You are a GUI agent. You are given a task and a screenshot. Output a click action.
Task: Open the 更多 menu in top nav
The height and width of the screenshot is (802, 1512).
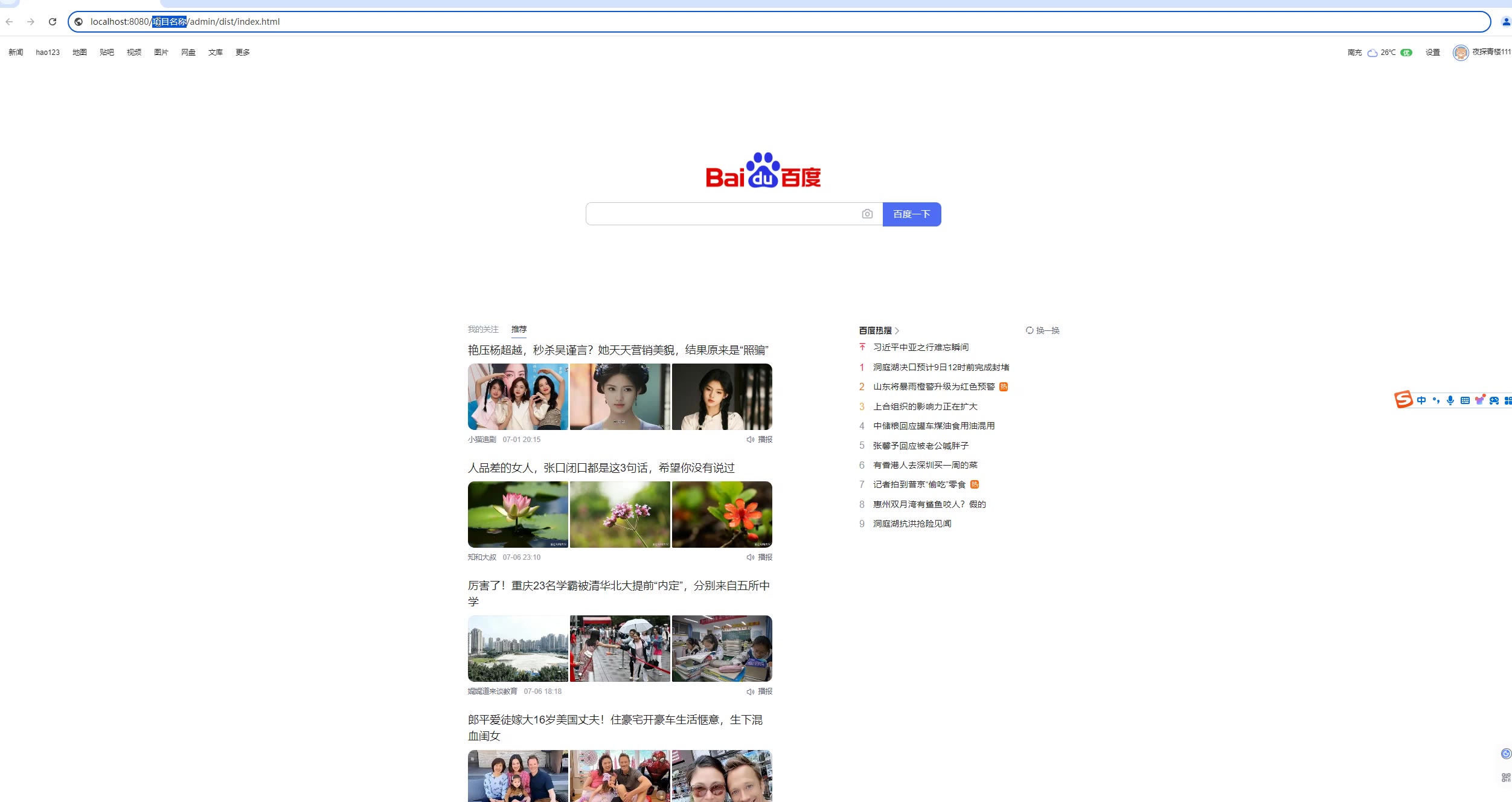coord(243,53)
